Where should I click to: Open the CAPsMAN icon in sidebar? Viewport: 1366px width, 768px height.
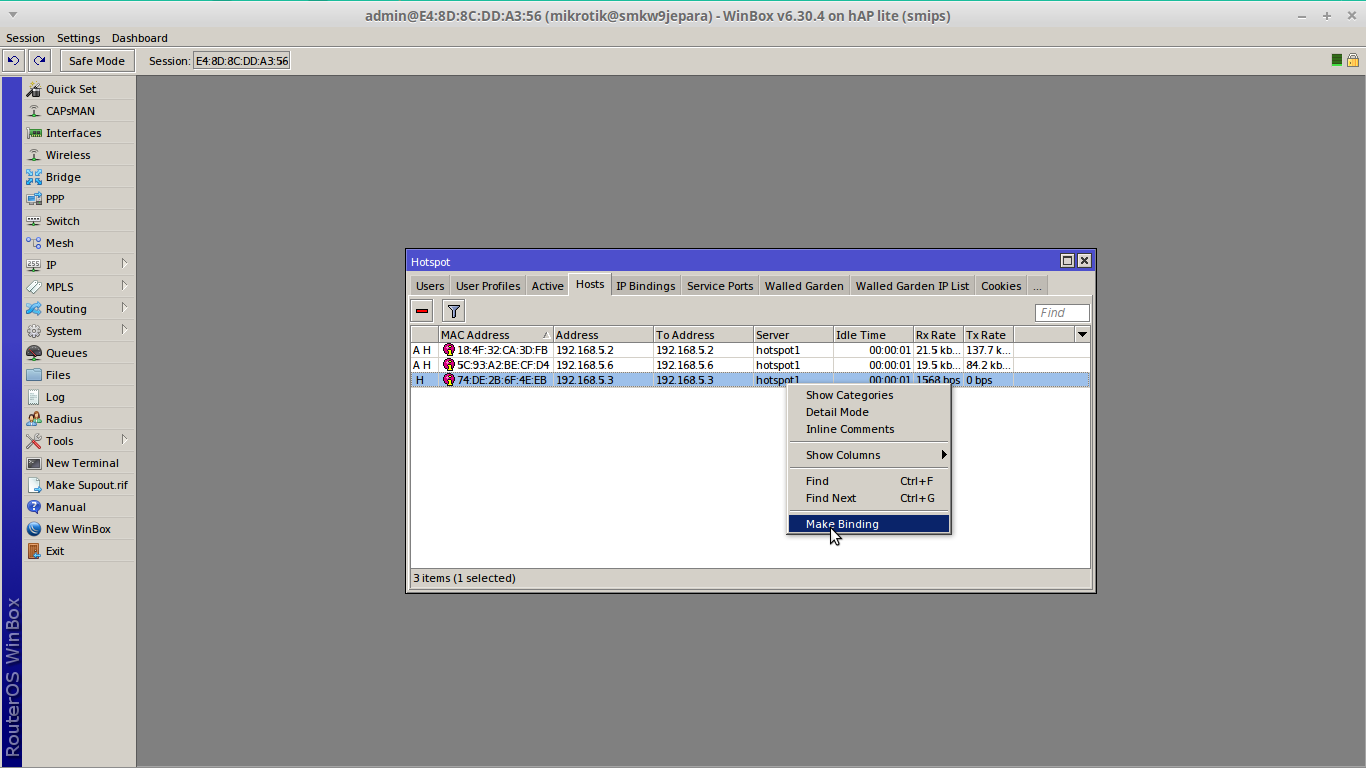tap(34, 111)
